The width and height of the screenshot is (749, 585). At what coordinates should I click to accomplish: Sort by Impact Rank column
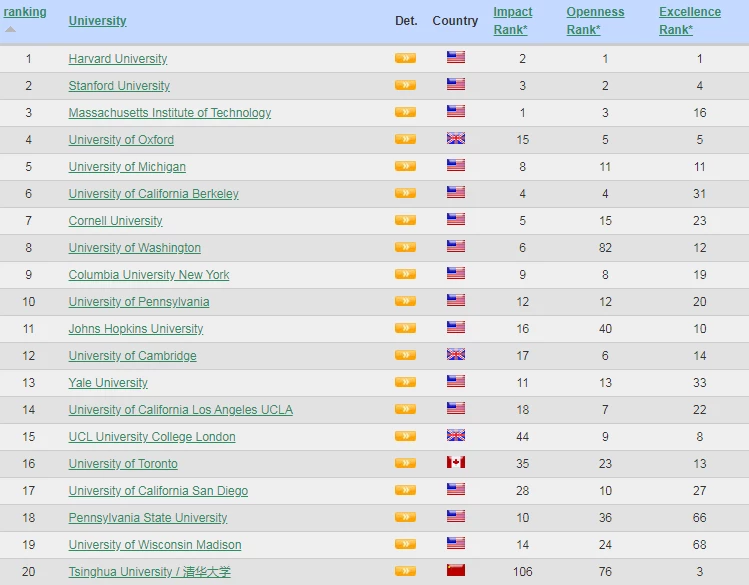click(513, 21)
